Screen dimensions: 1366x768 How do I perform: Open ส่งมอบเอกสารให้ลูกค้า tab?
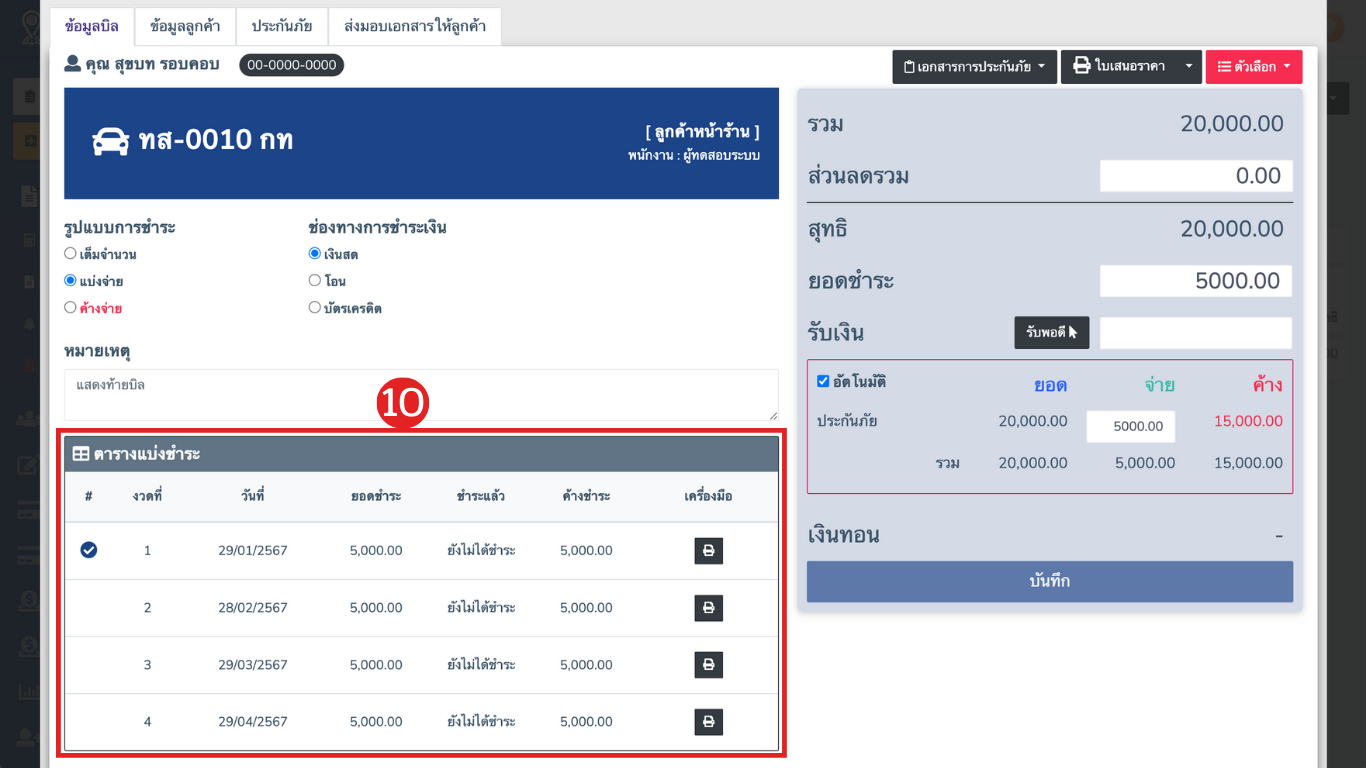415,26
